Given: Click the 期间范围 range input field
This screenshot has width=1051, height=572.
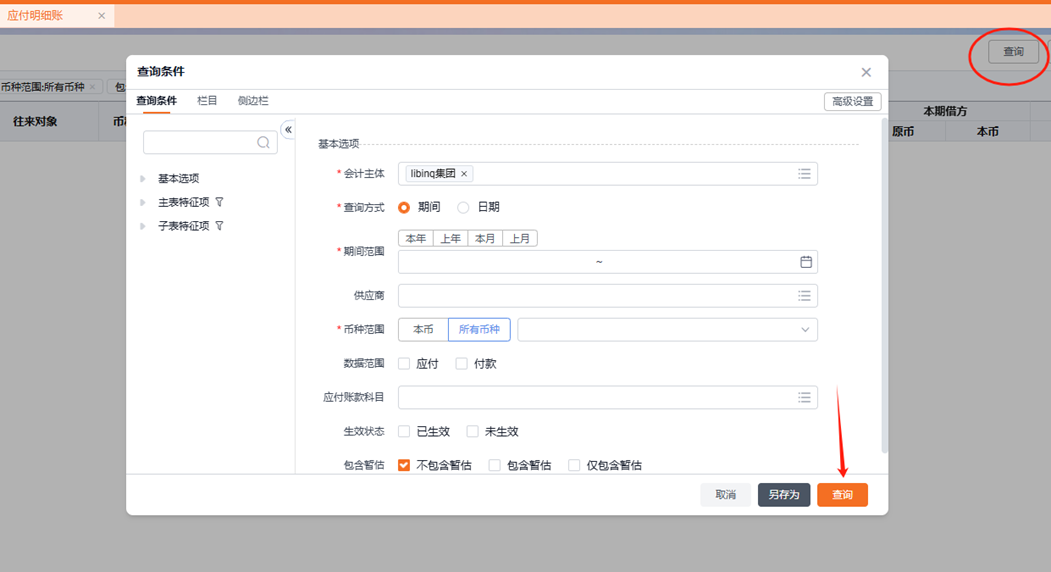Looking at the screenshot, I should point(607,262).
